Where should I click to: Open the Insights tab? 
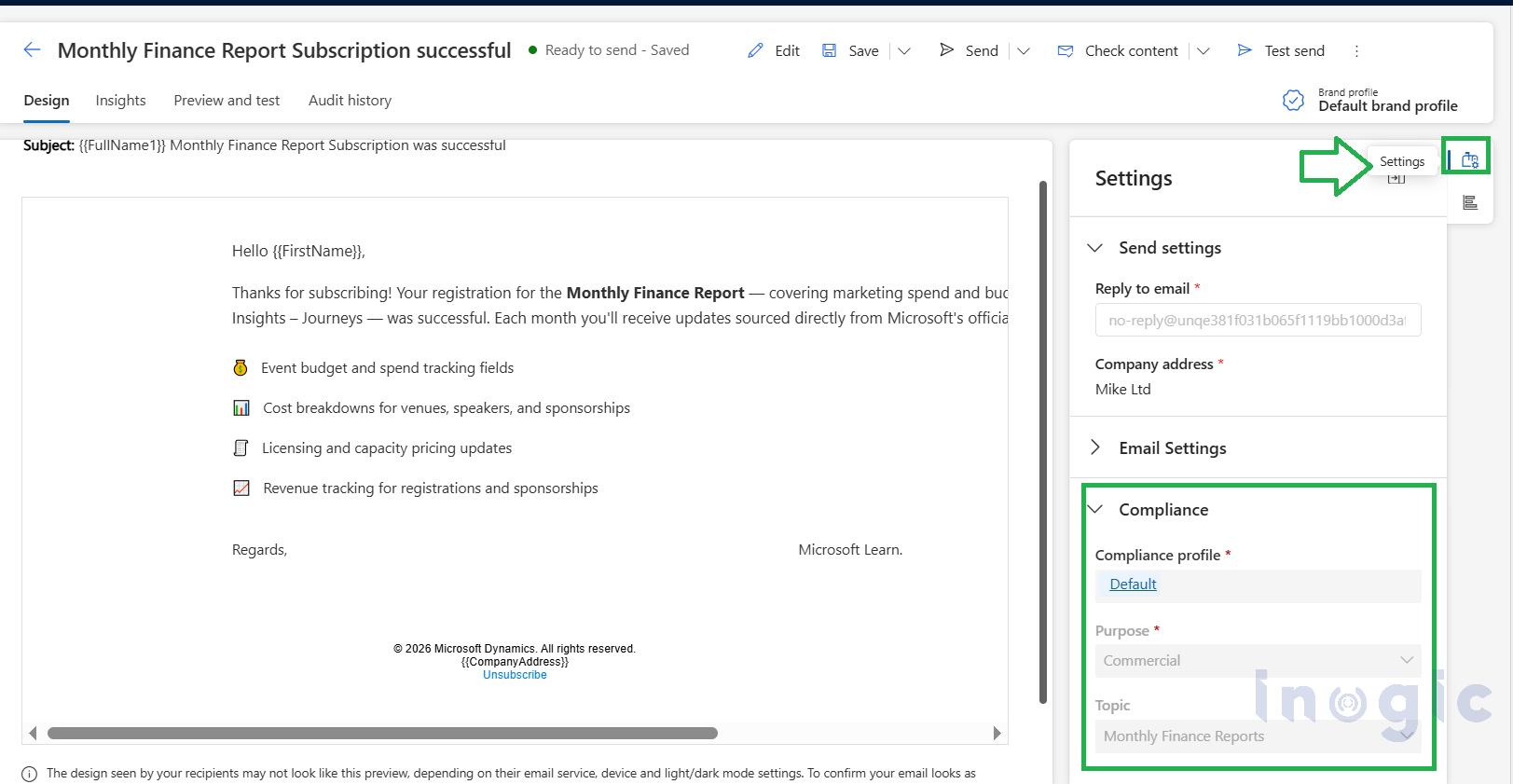point(120,101)
